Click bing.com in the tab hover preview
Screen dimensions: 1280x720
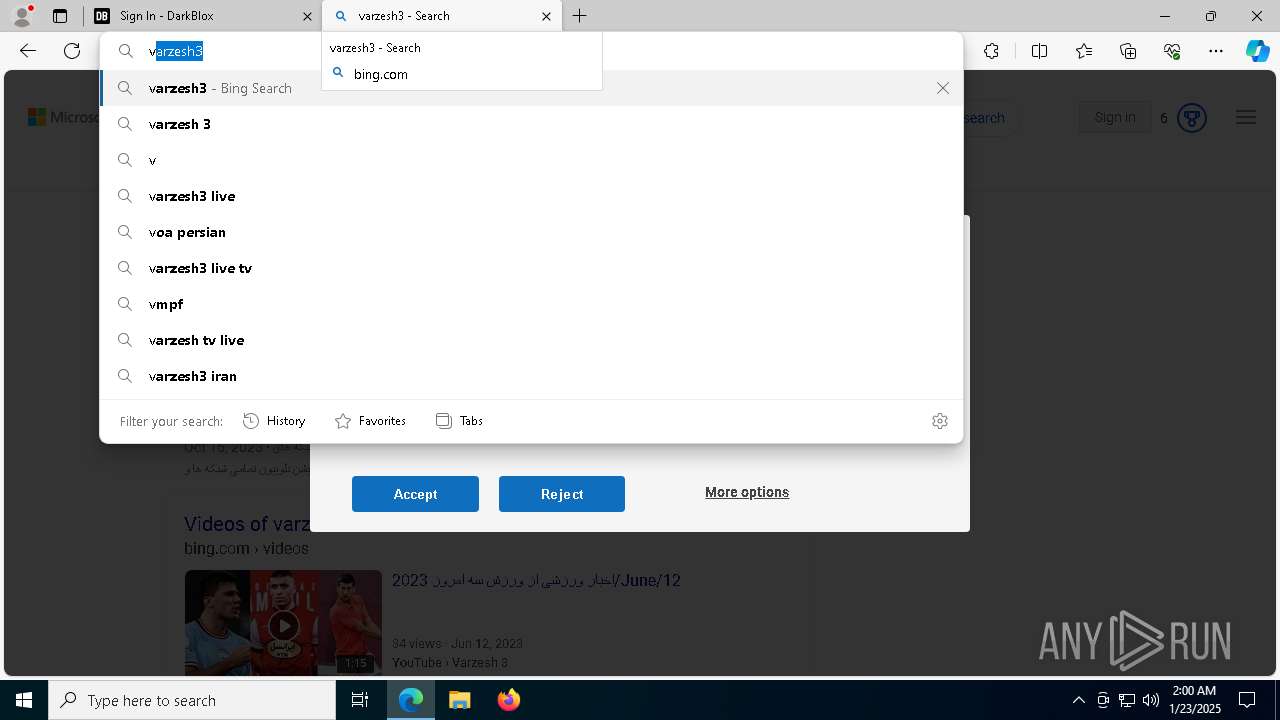[380, 74]
